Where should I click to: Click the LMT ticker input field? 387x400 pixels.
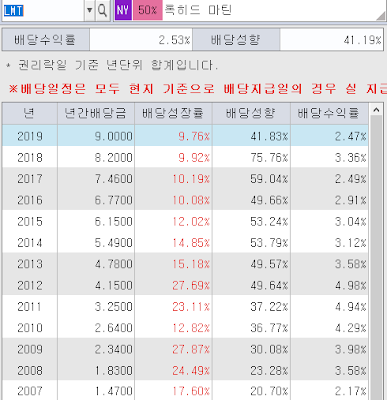(43, 10)
